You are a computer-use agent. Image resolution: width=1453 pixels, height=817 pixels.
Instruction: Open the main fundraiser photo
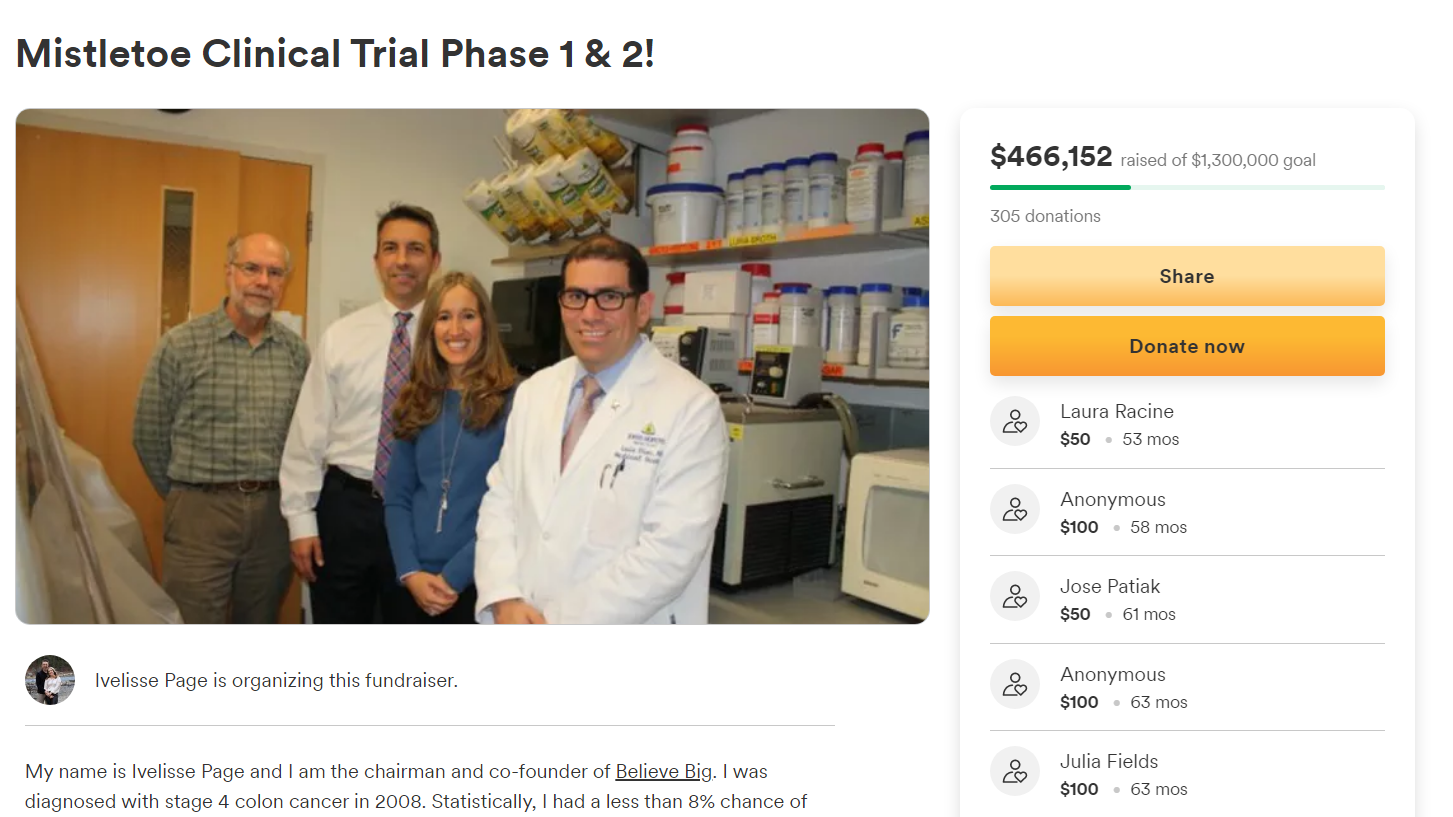472,366
